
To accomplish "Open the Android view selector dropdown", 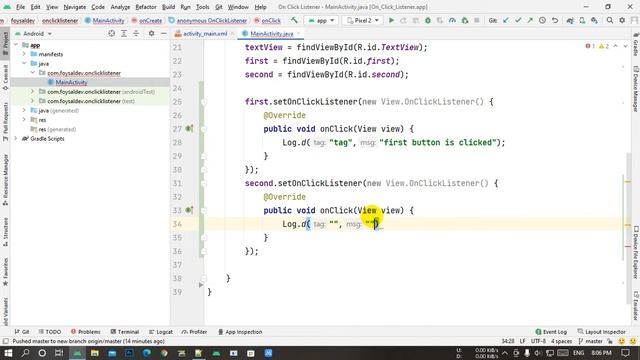I will [33, 33].
